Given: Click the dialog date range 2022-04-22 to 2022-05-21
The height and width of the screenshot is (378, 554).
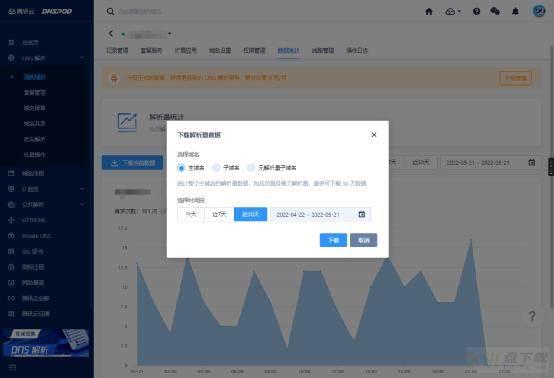Looking at the screenshot, I should [x=320, y=214].
